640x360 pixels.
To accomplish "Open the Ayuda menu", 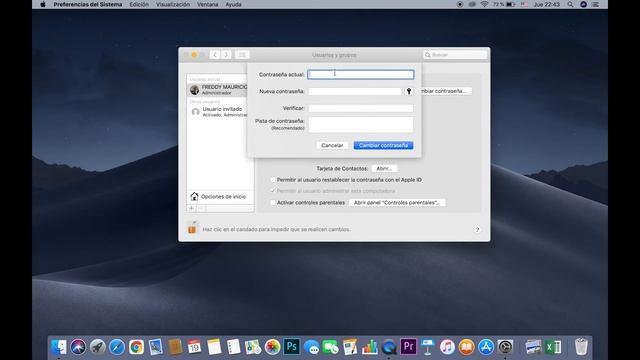I will click(x=233, y=4).
